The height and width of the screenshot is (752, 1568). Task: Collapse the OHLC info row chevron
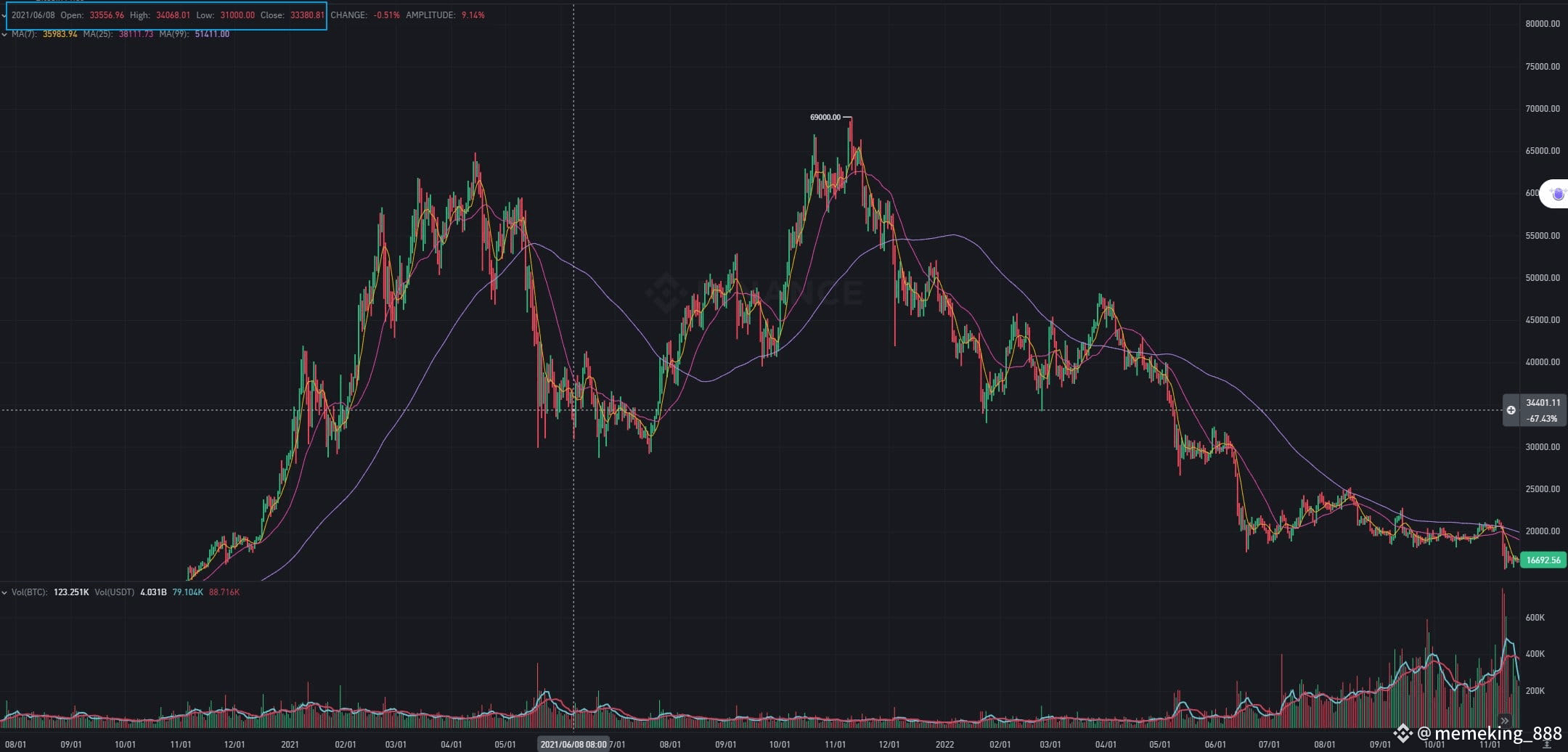4,15
